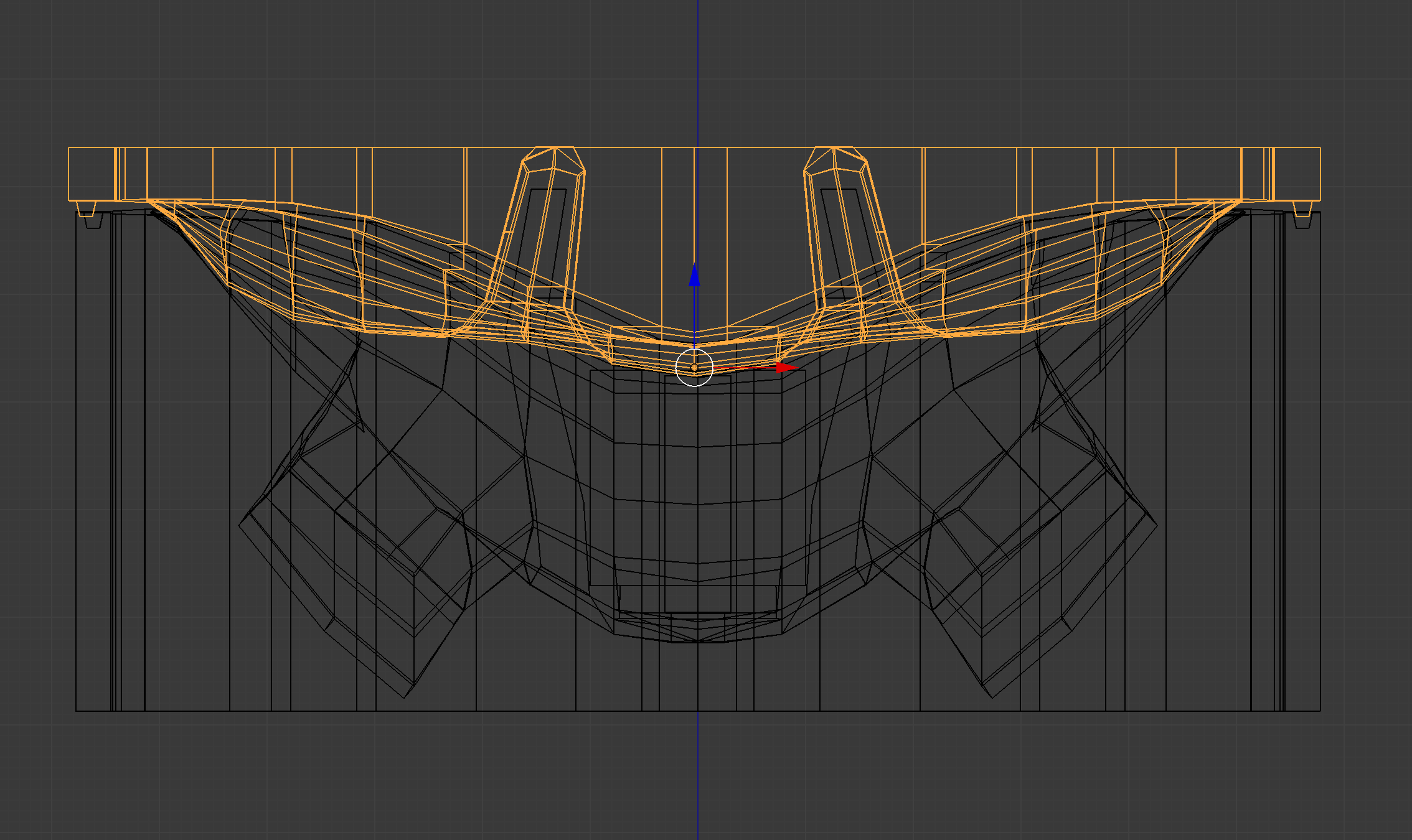Click the blue axis line below black box

(x=697, y=778)
